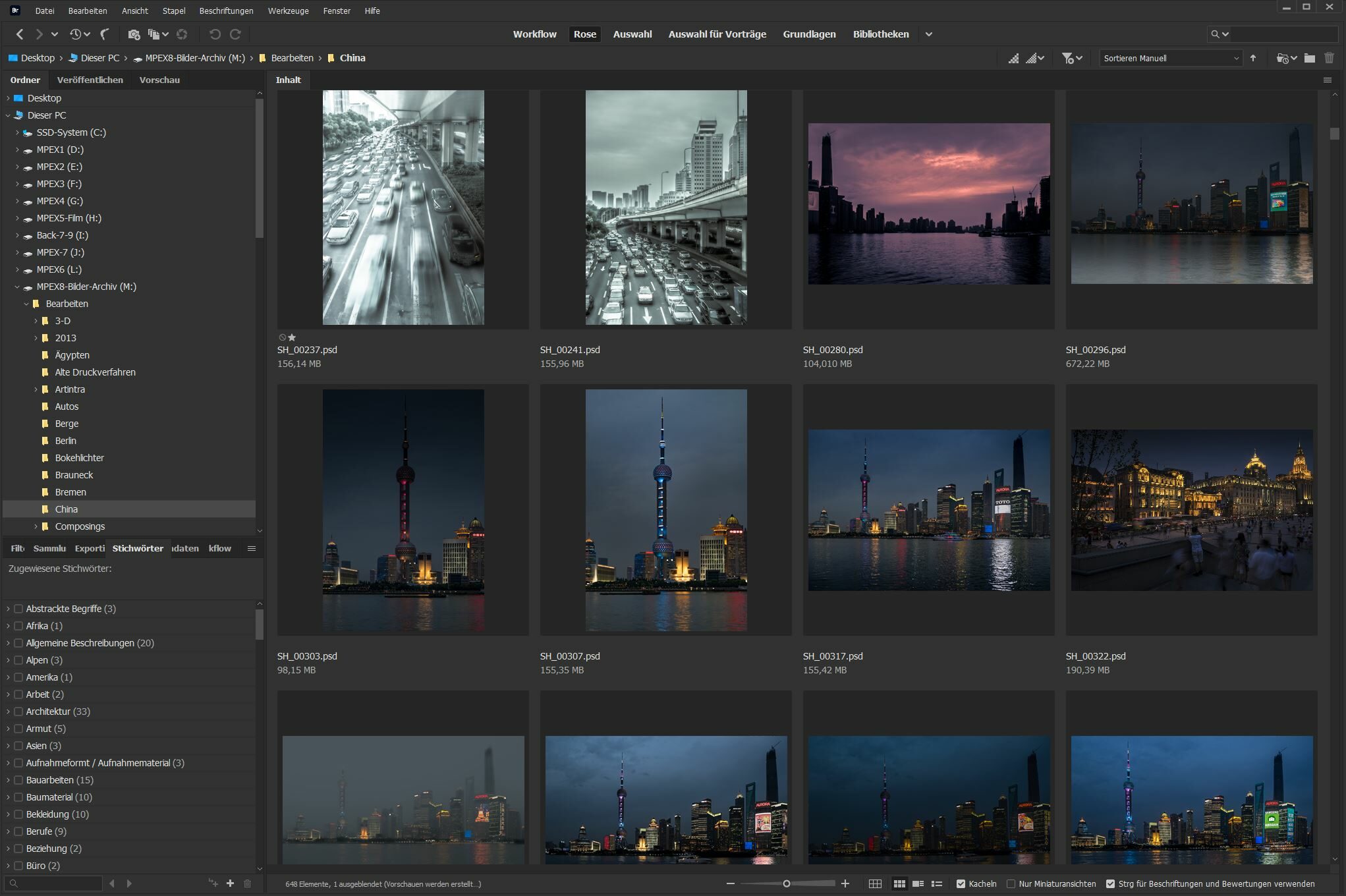Viewport: 1346px width, 896px height.
Task: Go back with the left arrow button
Action: click(20, 34)
